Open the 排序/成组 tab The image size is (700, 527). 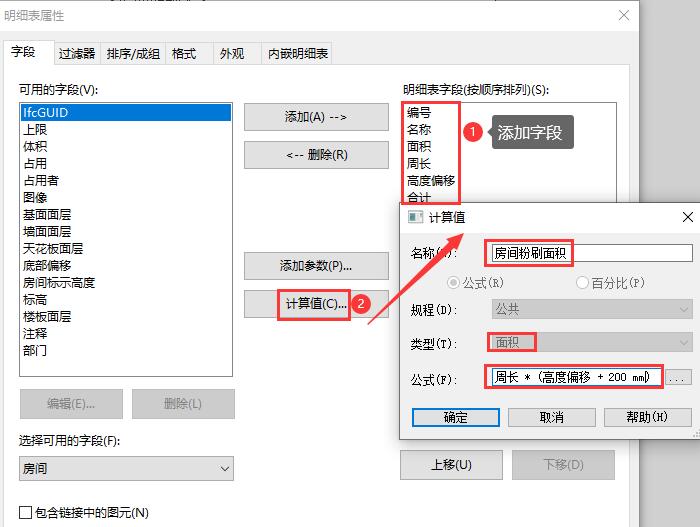click(133, 54)
